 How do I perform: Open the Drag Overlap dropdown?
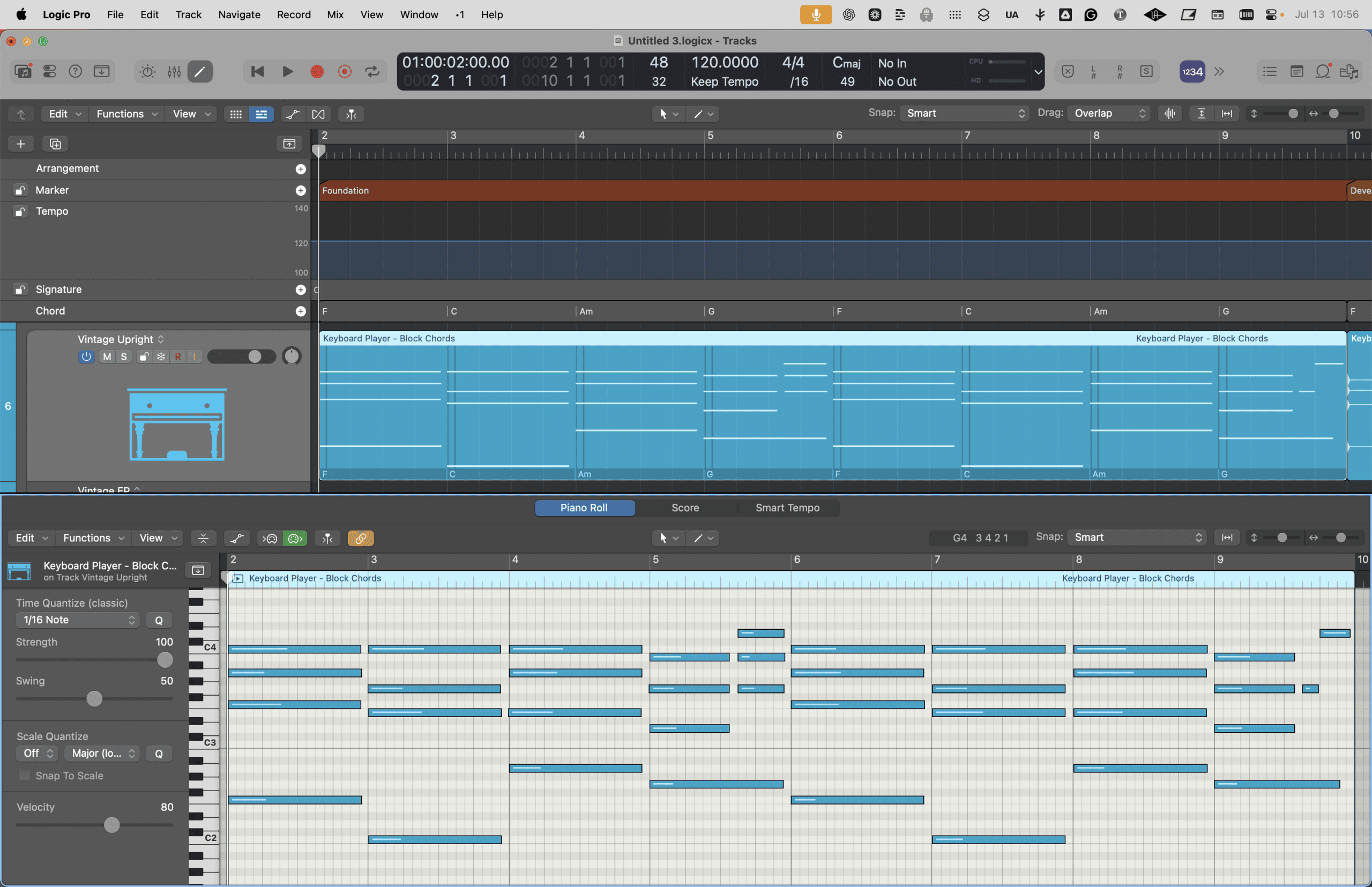[1109, 114]
